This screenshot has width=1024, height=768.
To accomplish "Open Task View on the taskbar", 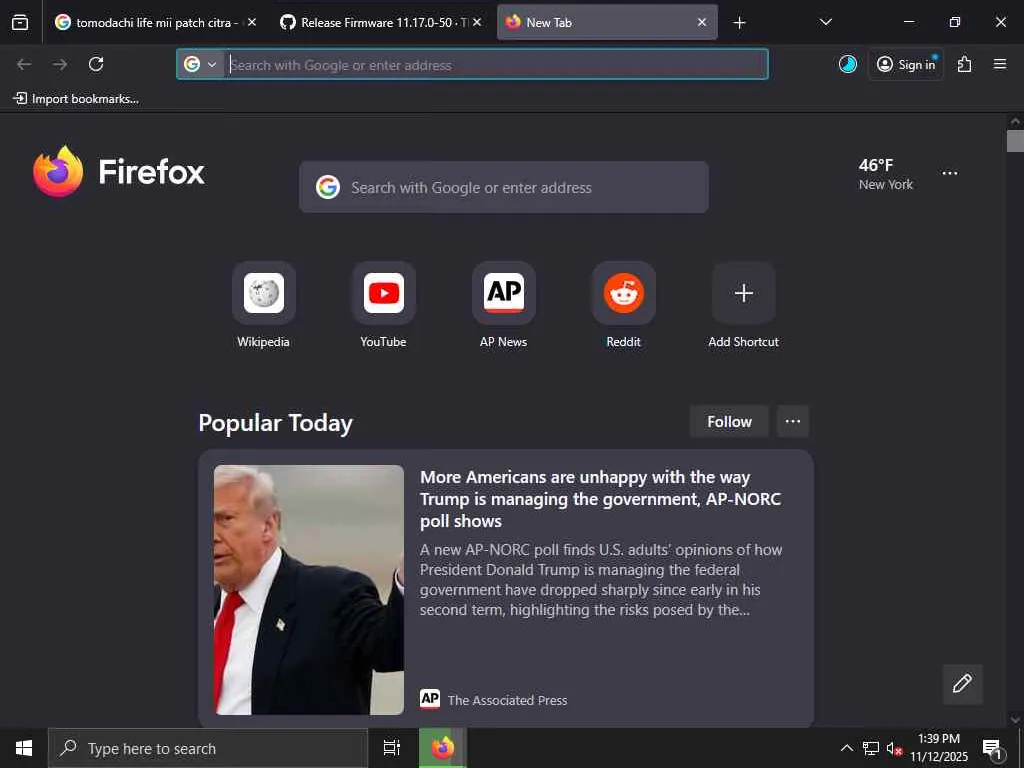I will tap(392, 748).
